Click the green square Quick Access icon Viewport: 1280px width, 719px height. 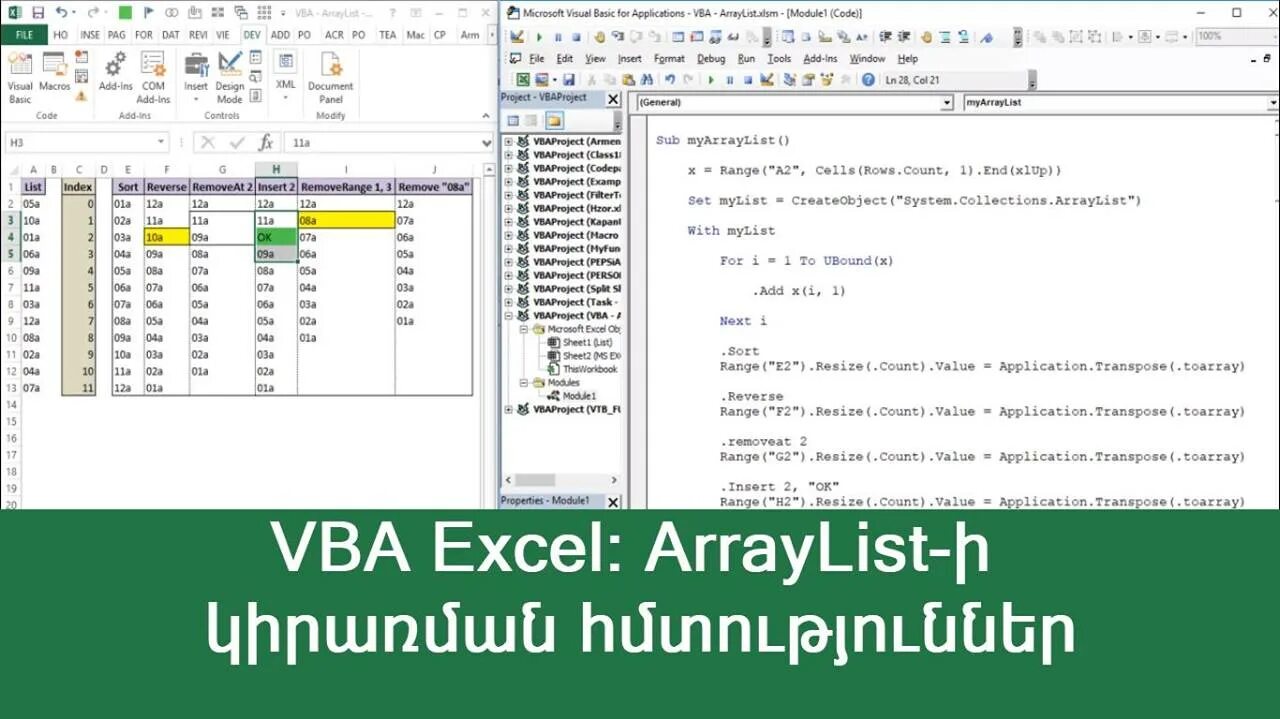124,13
